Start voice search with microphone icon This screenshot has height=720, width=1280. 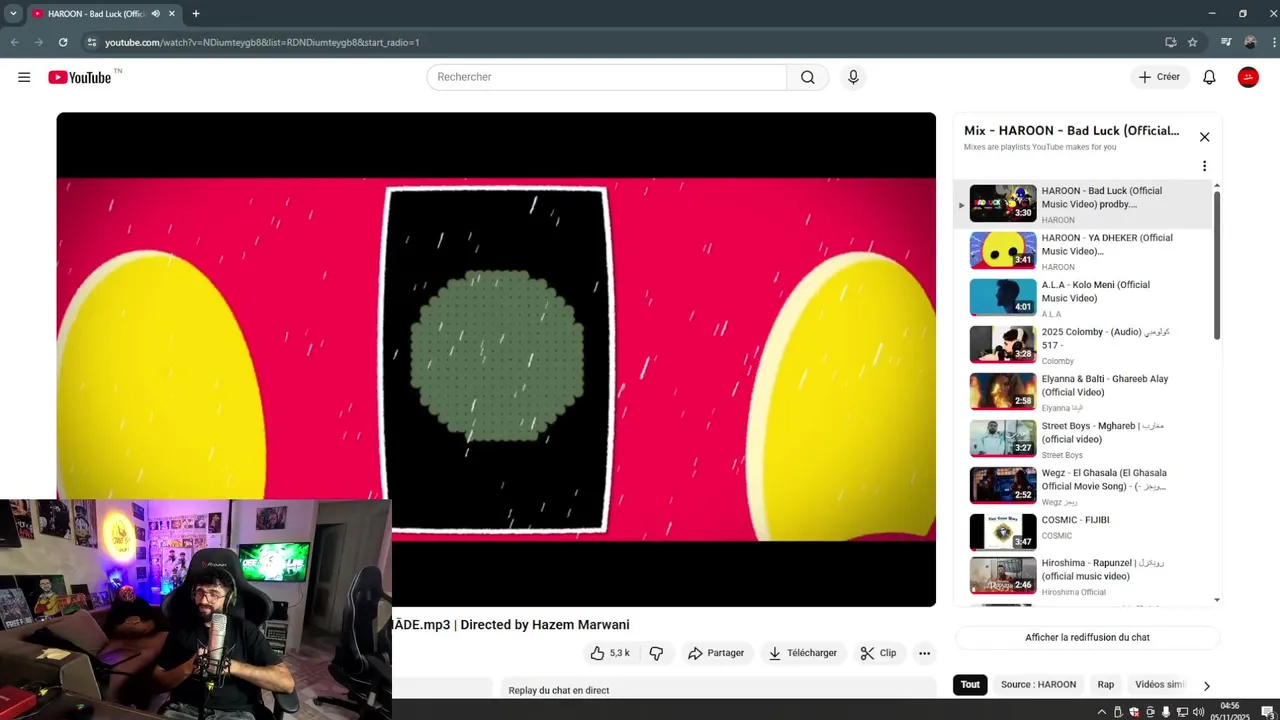pos(853,77)
